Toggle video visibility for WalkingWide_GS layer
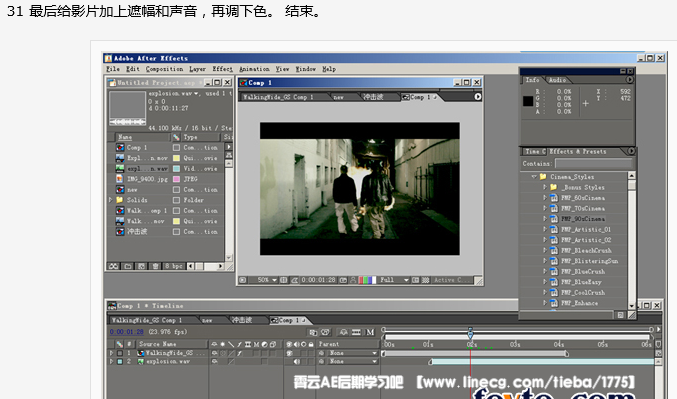677x399 pixels. tap(289, 353)
